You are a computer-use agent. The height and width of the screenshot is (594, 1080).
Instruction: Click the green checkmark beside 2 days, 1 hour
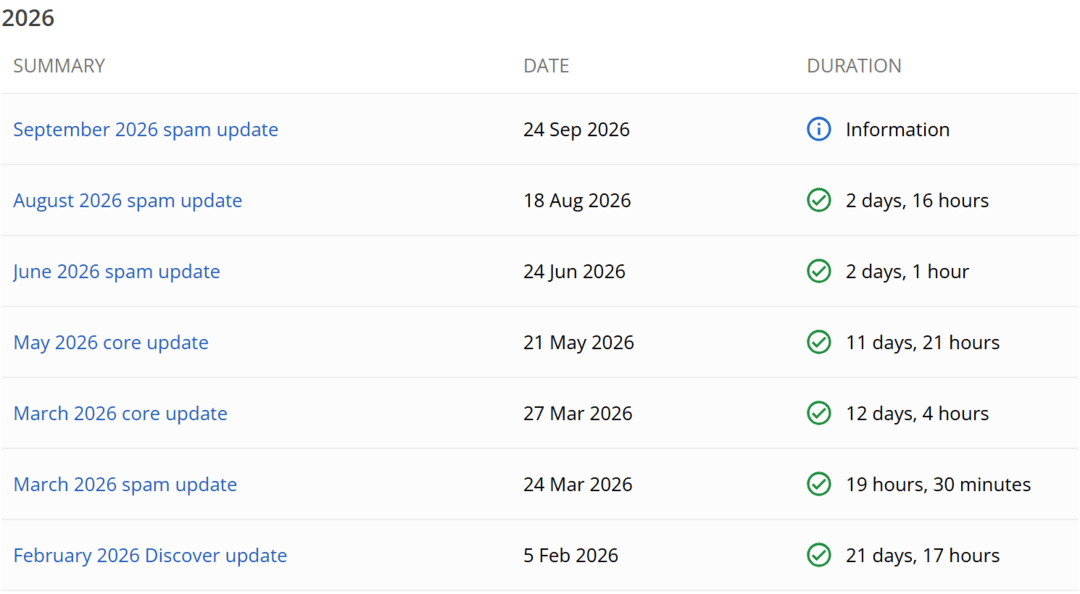818,271
